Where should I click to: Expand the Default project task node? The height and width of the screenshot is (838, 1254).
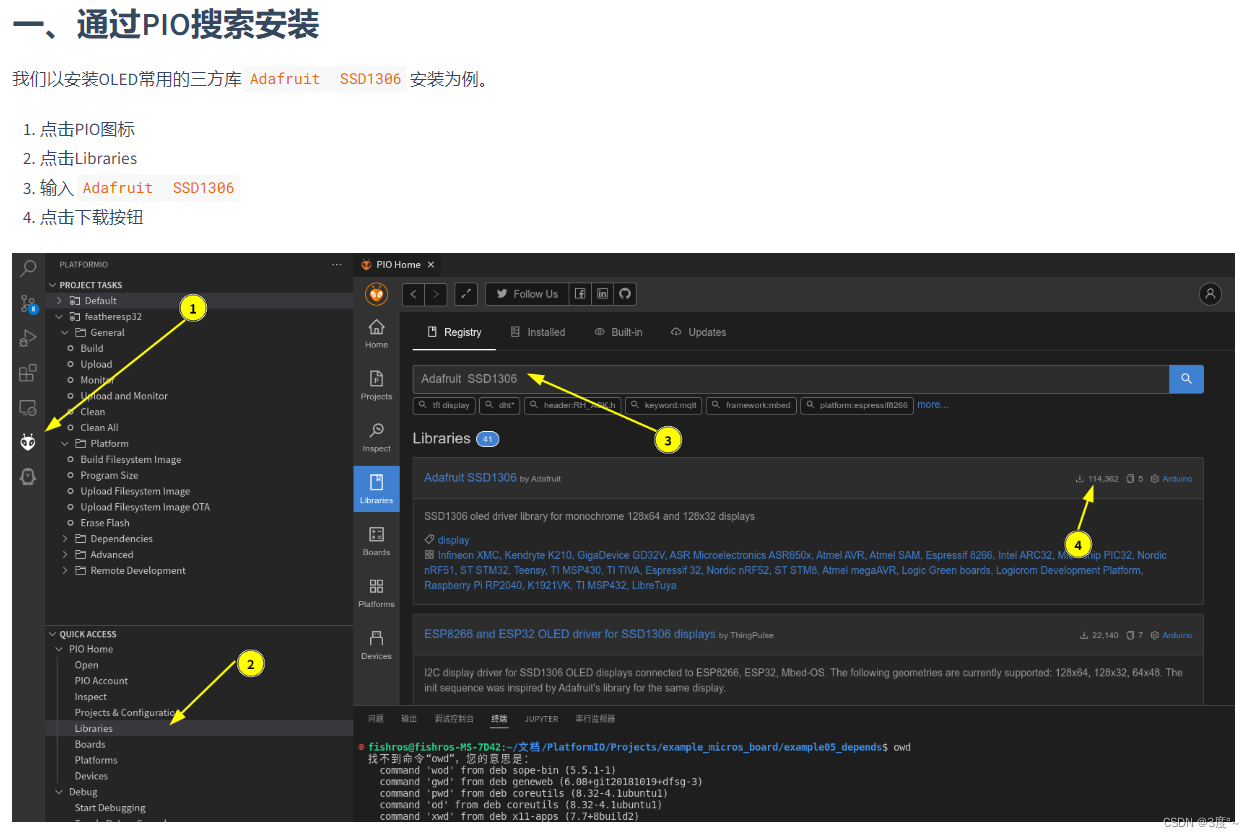coord(100,301)
